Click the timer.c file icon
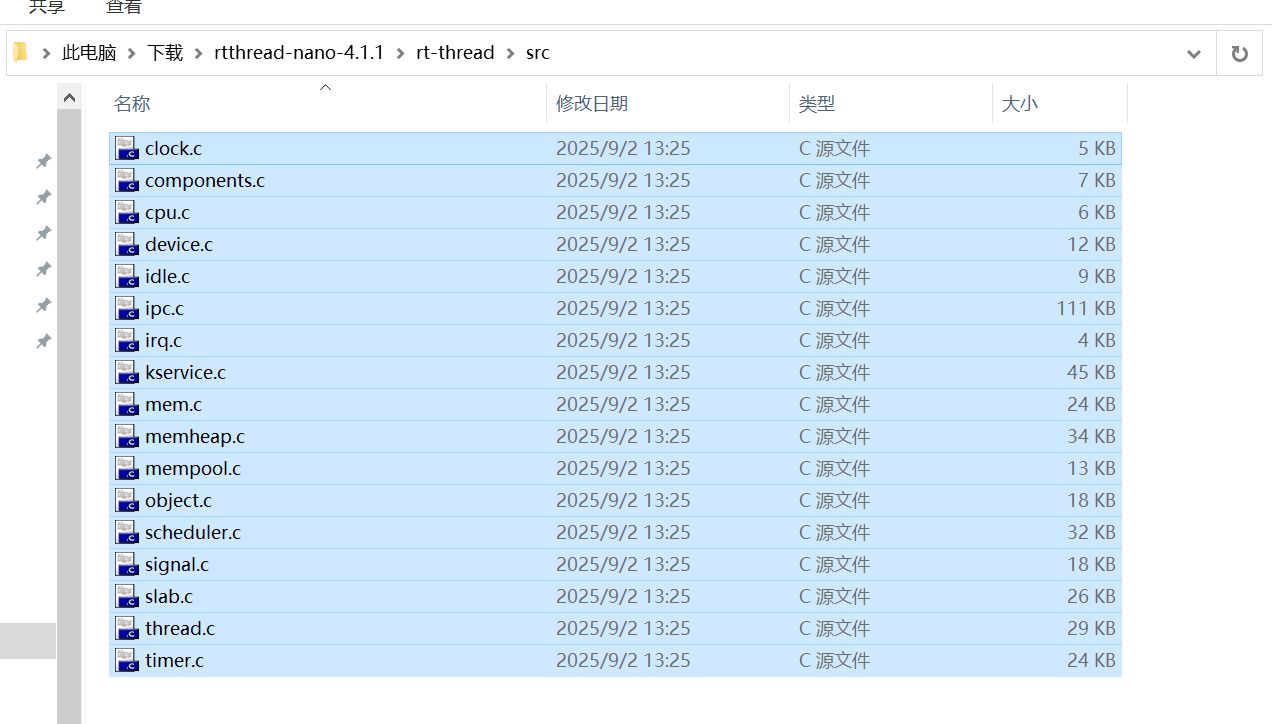 point(126,660)
